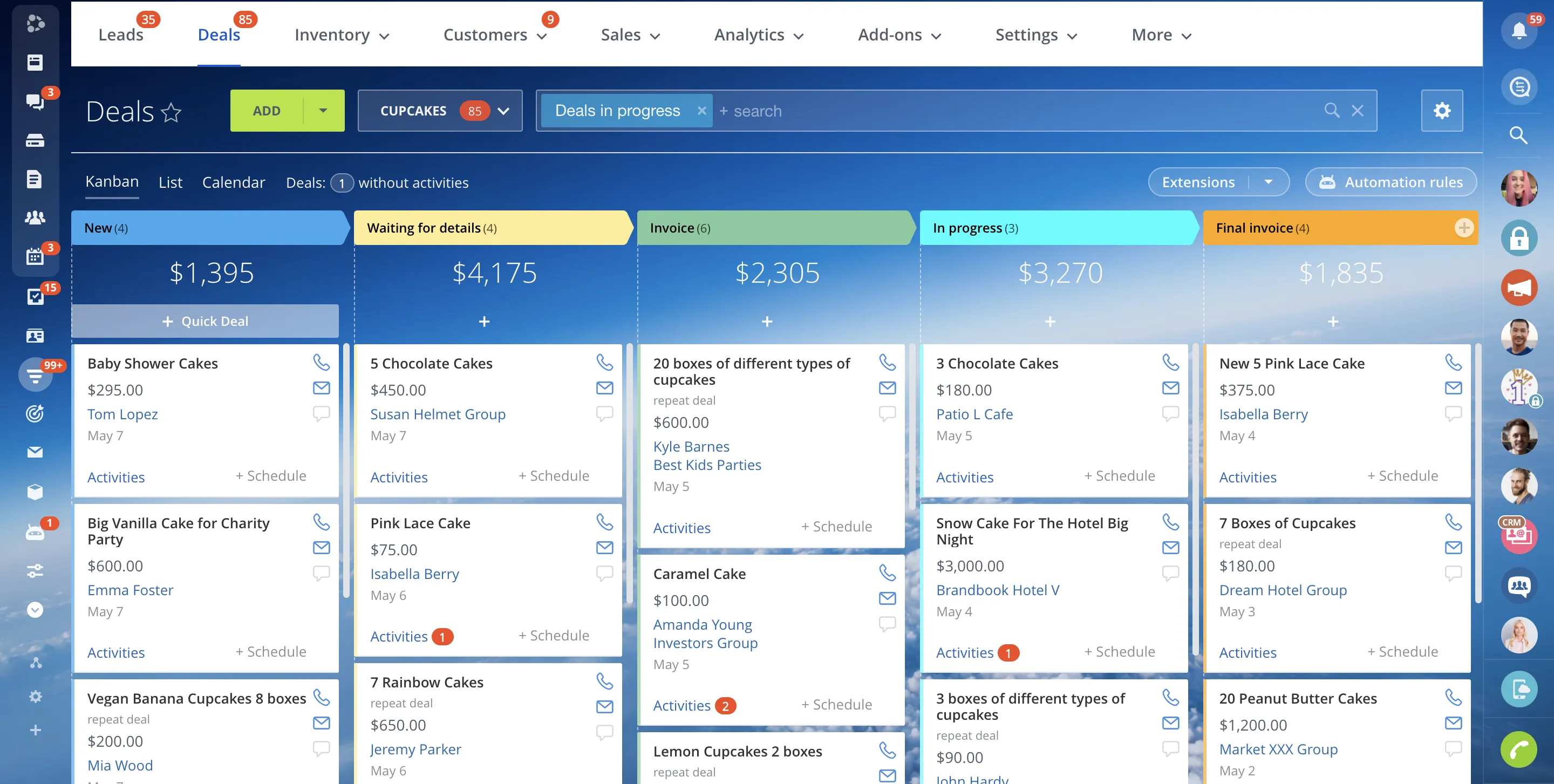This screenshot has height=784, width=1554.
Task: Click email icon on 5 Chocolate Cakes card
Action: tap(604, 388)
